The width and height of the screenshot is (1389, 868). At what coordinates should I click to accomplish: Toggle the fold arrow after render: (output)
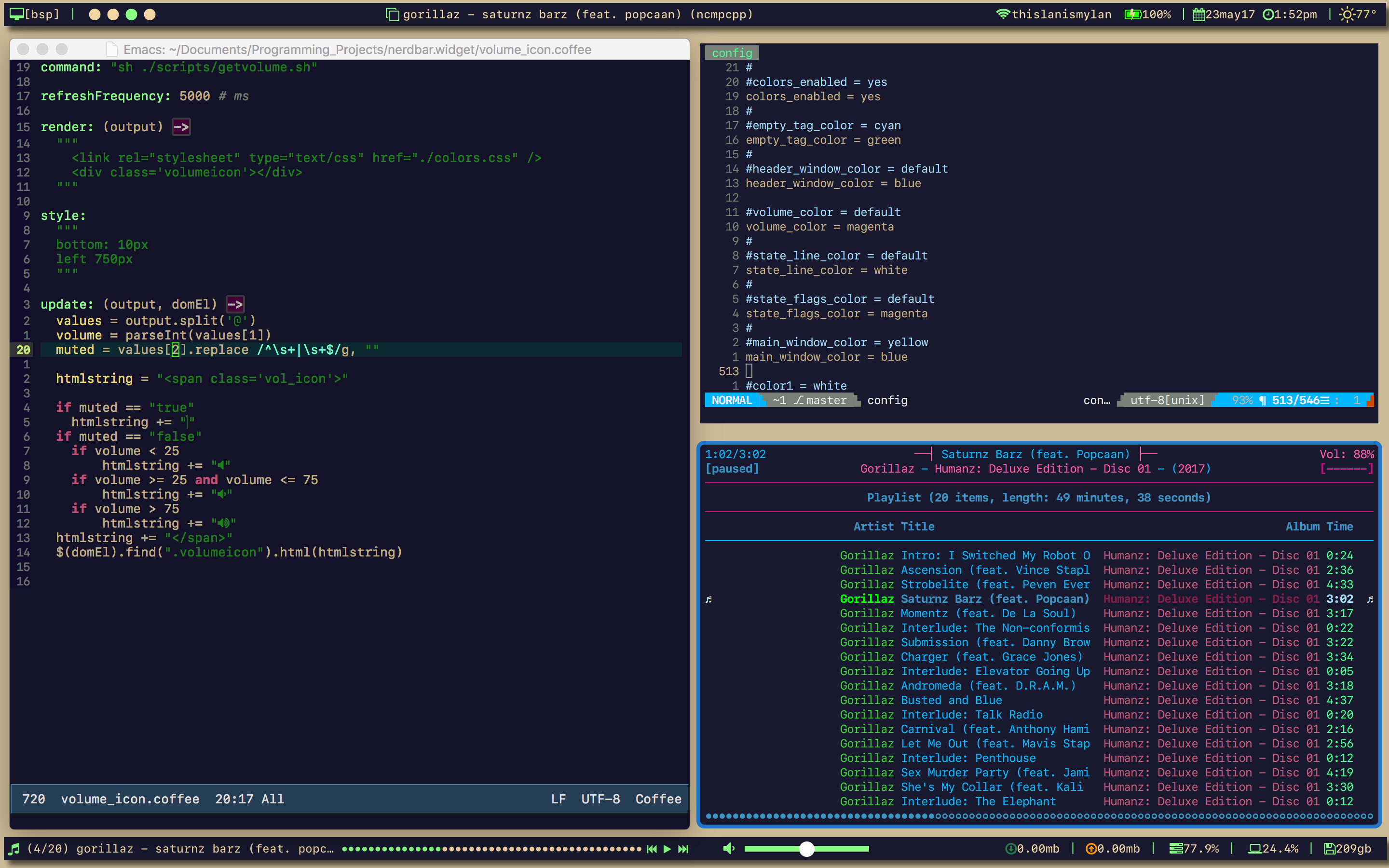pyautogui.click(x=181, y=127)
